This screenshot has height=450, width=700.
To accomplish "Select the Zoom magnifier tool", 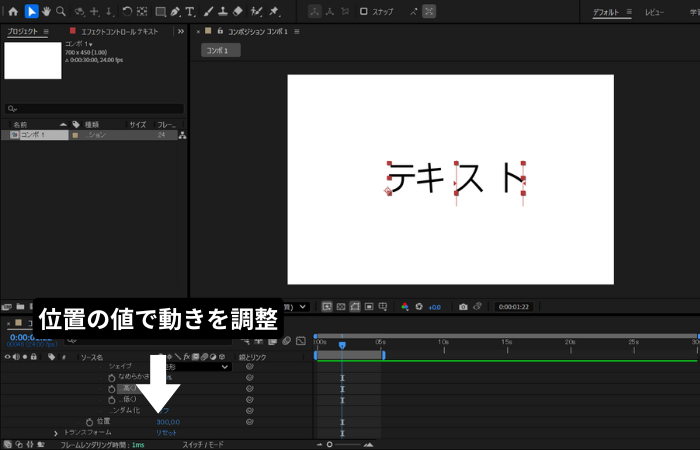I will [x=61, y=12].
